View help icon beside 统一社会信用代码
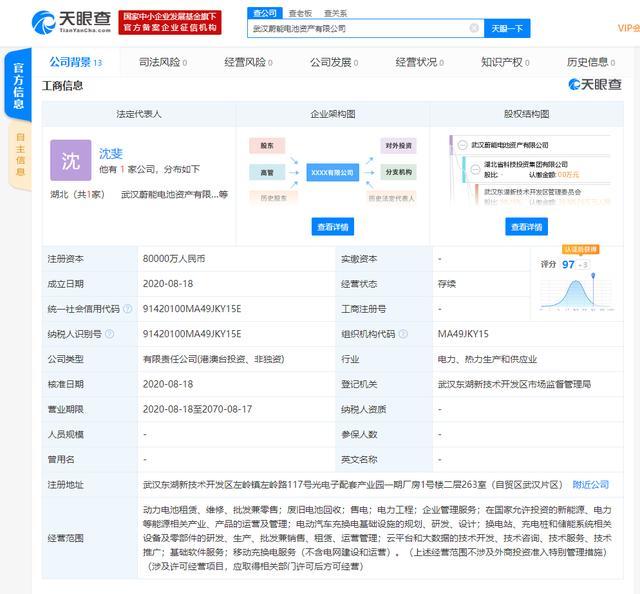The height and width of the screenshot is (594, 640). point(128,309)
